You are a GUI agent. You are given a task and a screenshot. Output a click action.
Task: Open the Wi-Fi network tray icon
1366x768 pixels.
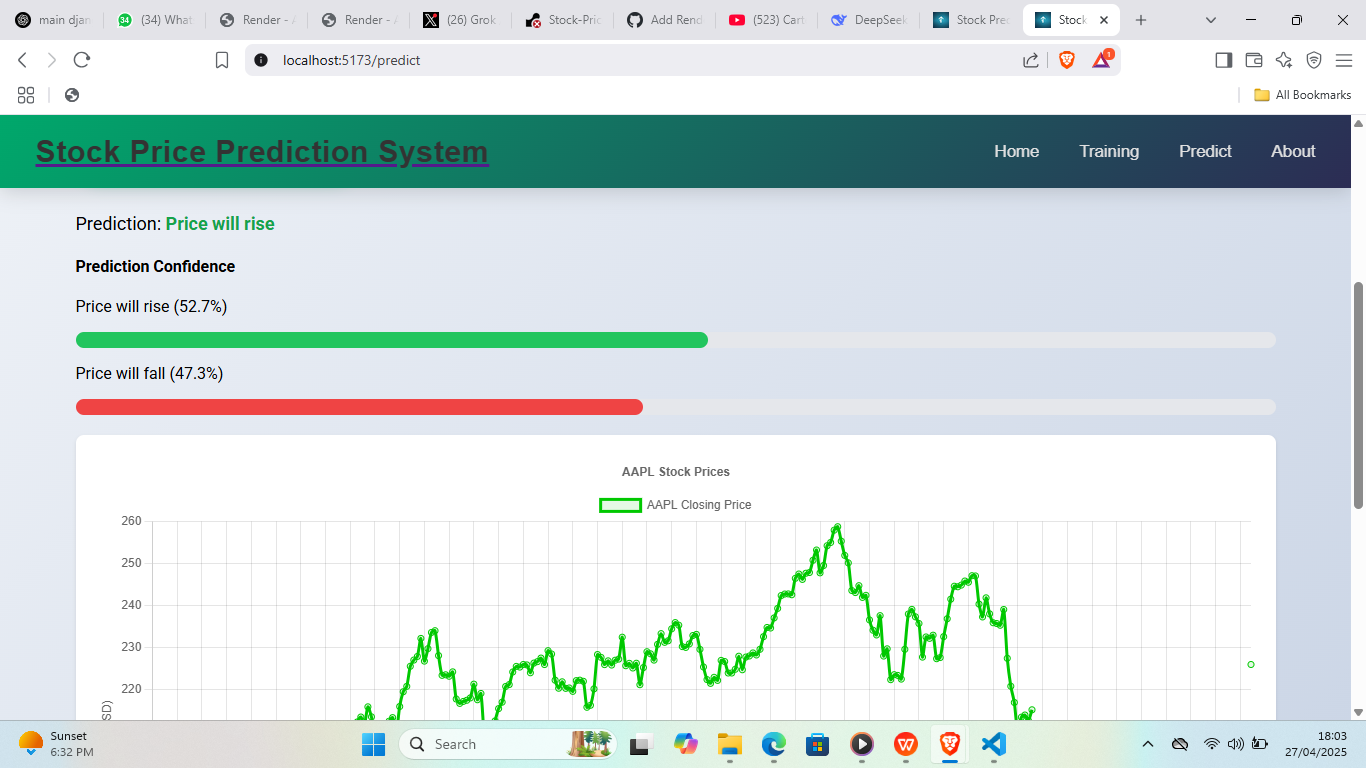click(x=1211, y=744)
